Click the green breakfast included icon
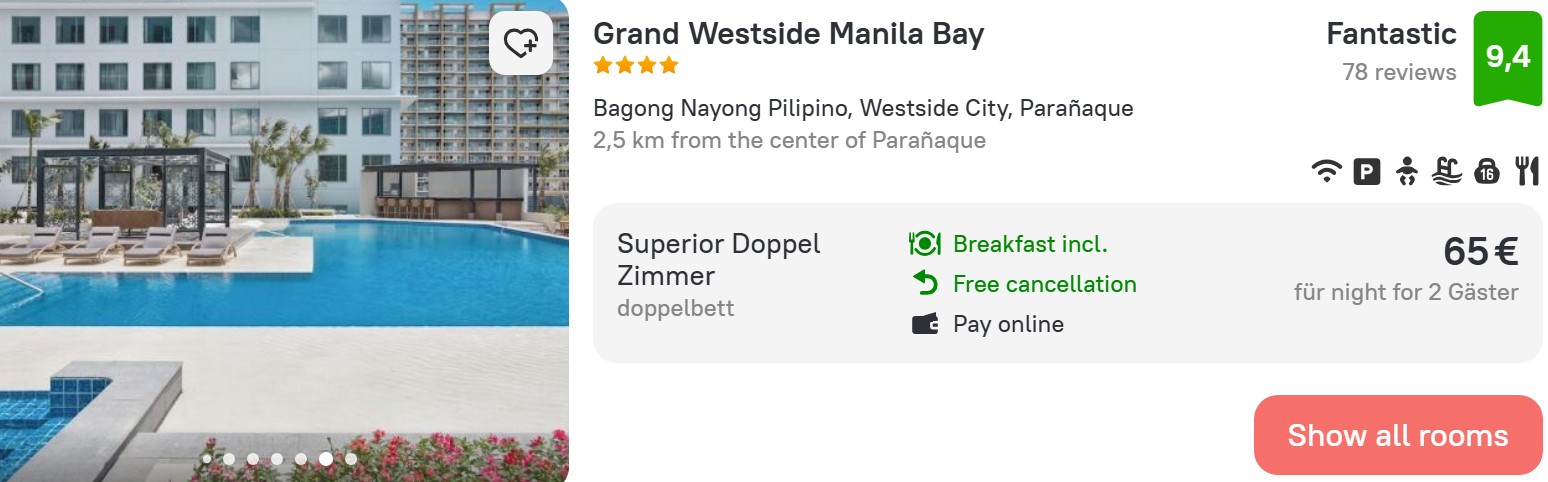The image size is (1548, 482). pos(925,244)
